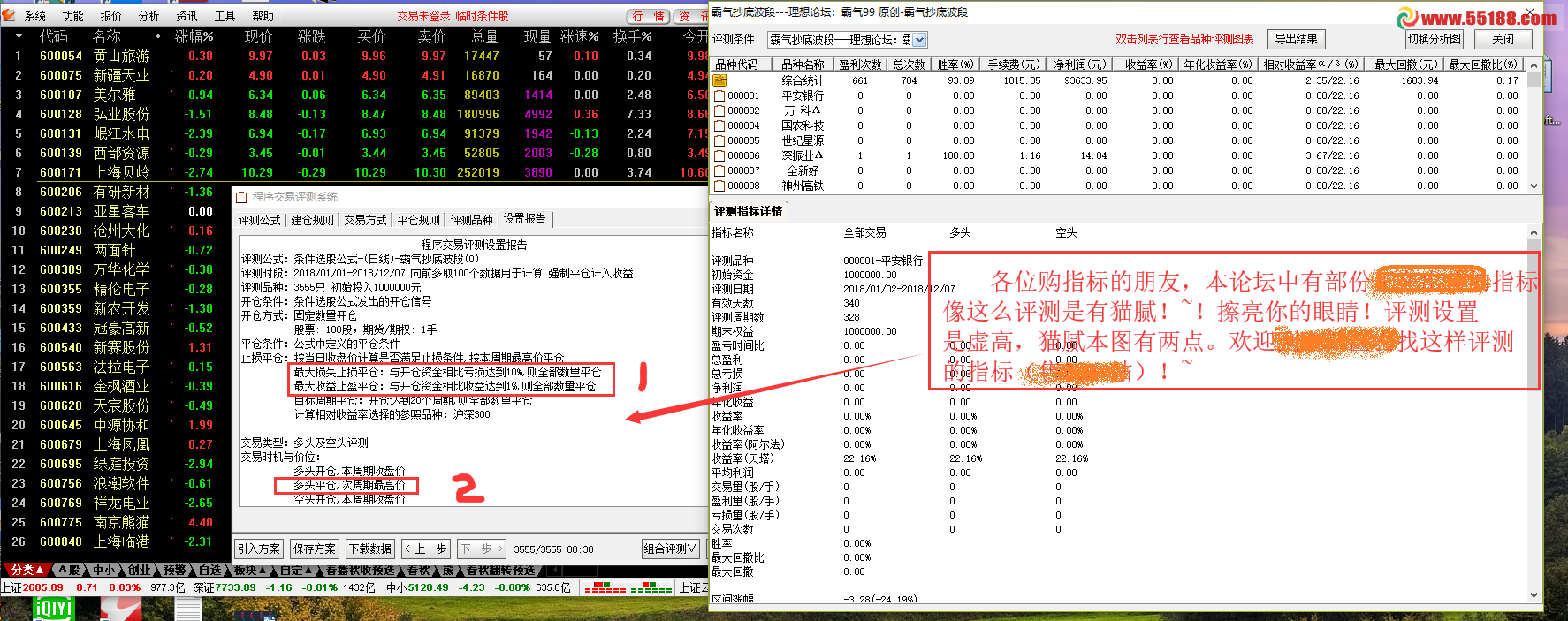
Task: Click the 切换分析图 button
Action: [1435, 39]
